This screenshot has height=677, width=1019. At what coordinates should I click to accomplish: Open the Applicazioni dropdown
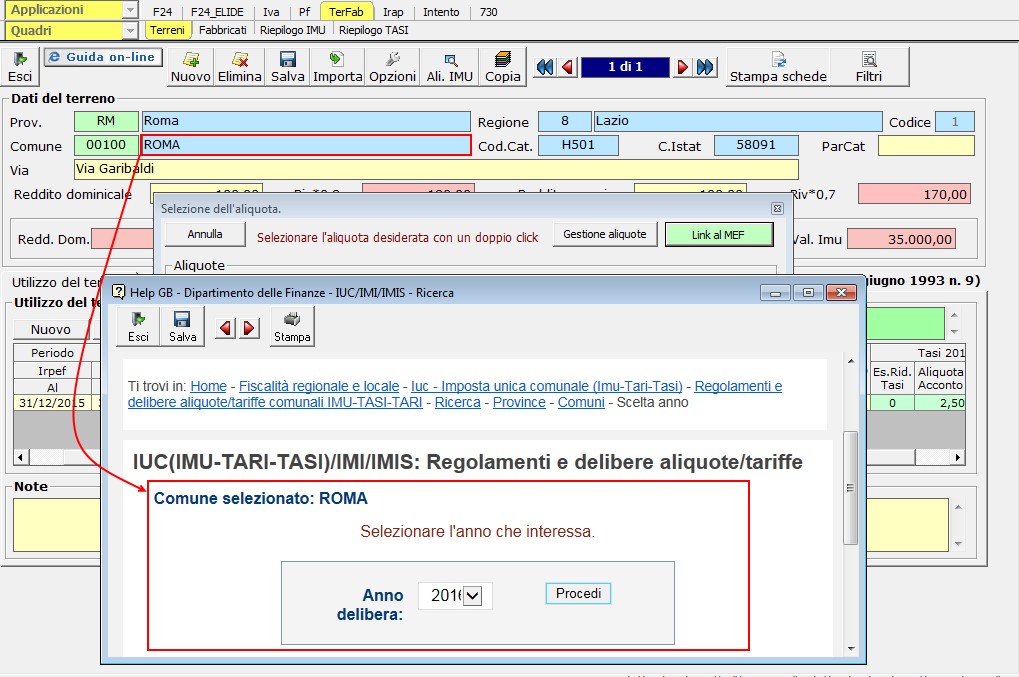(x=130, y=10)
